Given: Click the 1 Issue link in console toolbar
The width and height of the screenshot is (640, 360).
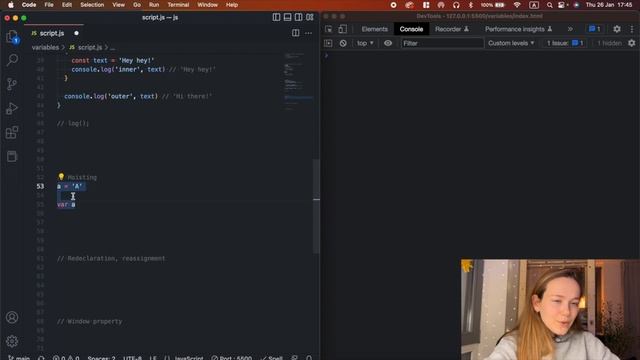Looking at the screenshot, I should tap(565, 43).
